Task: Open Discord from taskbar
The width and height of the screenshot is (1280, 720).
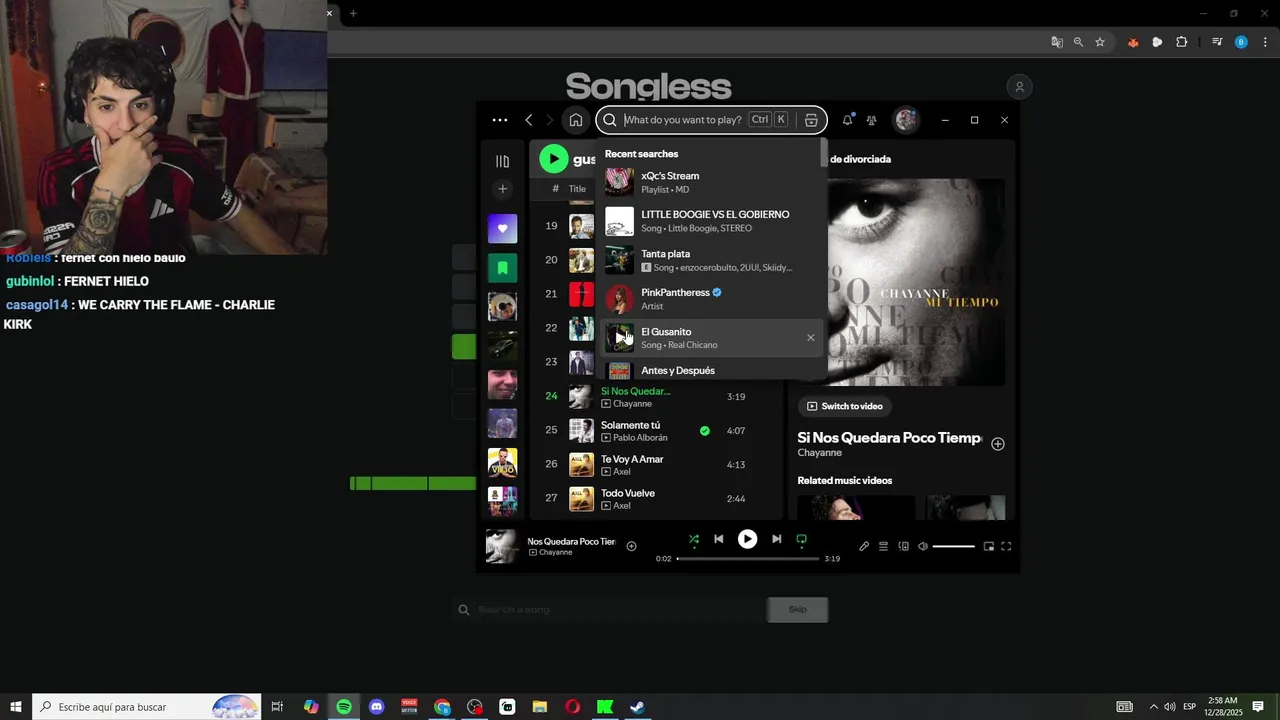Action: coord(377,707)
